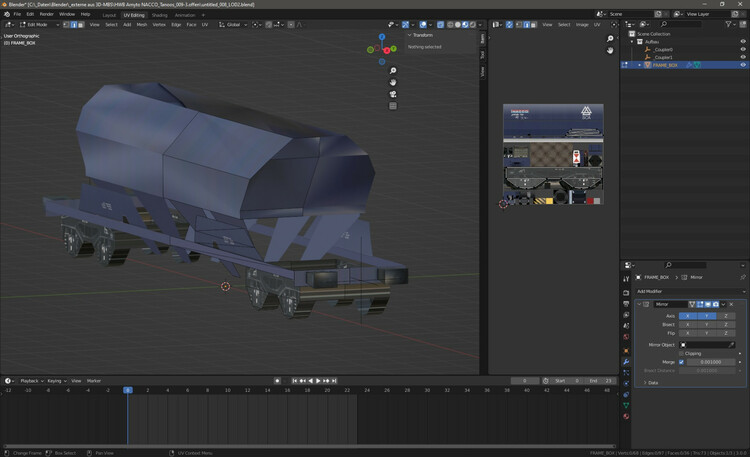Viewport: 750px width, 457px height.
Task: Switch orthographic/perspective with the grid icon
Action: pos(393,106)
